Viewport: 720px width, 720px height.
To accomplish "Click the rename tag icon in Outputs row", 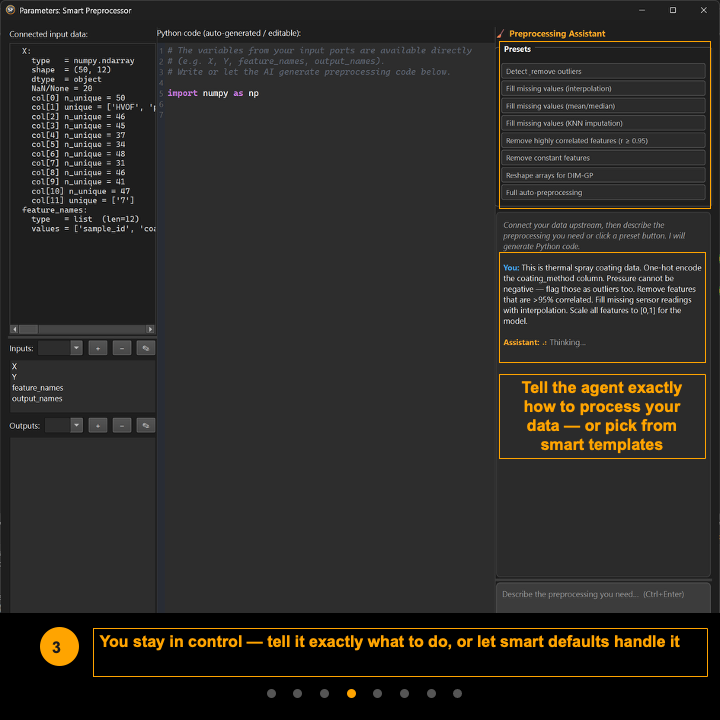I will click(146, 425).
